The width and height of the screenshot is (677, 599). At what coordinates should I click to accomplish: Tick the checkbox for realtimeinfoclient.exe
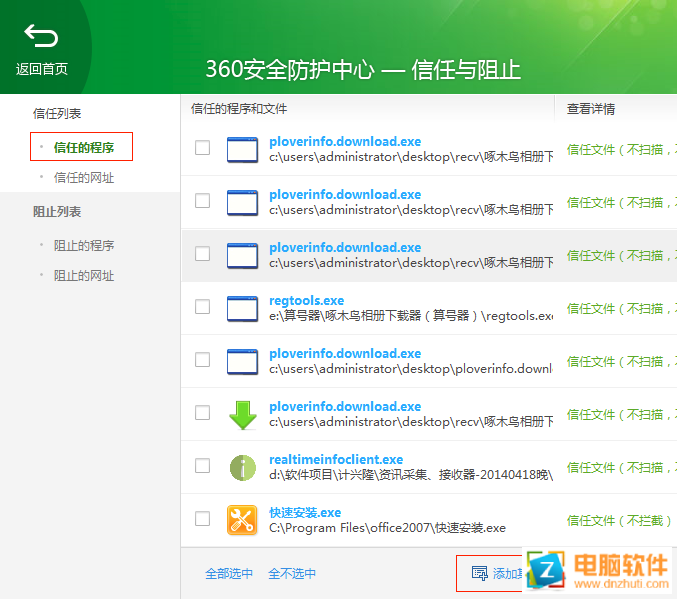pyautogui.click(x=202, y=466)
